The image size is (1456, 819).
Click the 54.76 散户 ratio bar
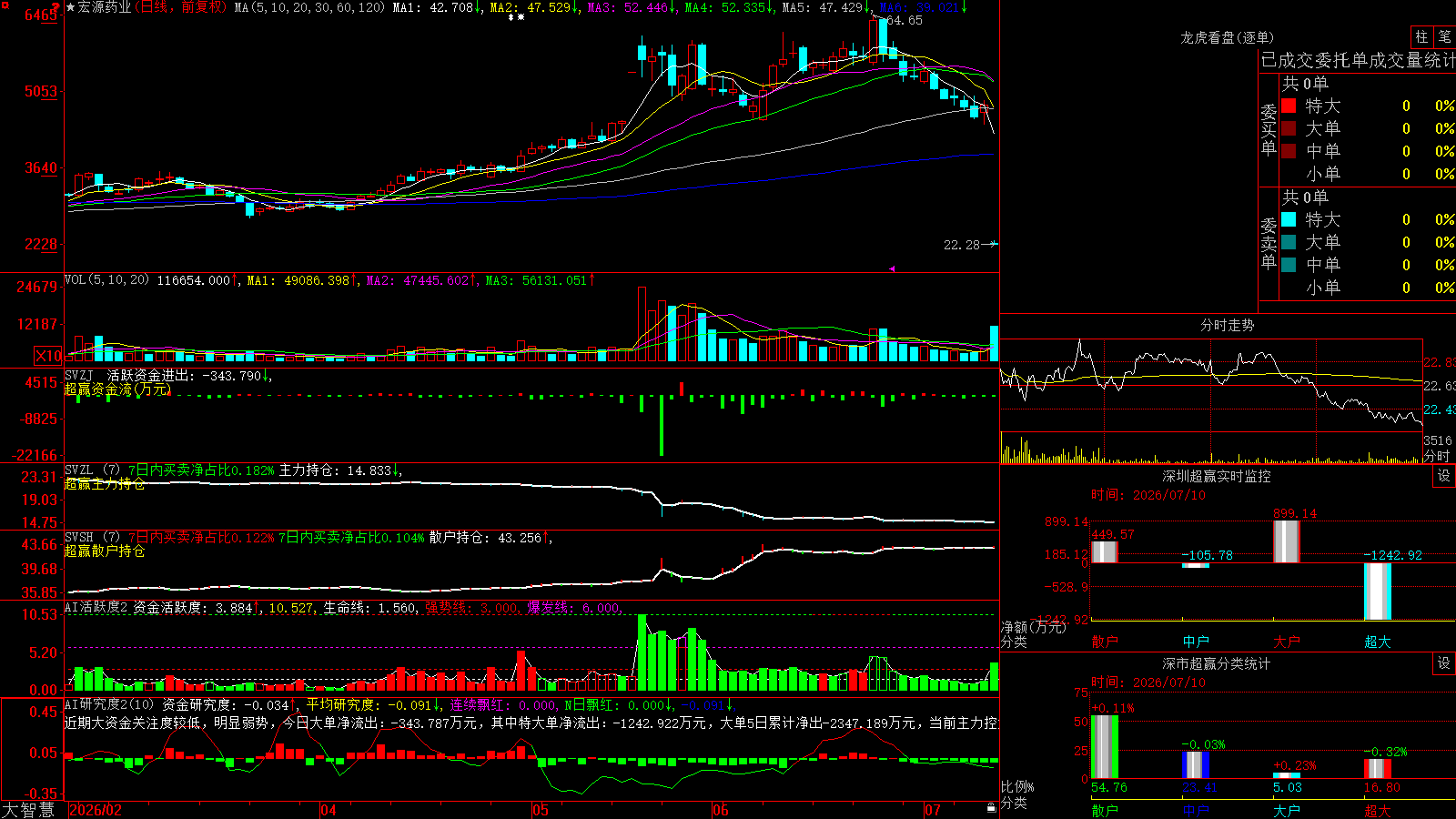coord(1105,747)
